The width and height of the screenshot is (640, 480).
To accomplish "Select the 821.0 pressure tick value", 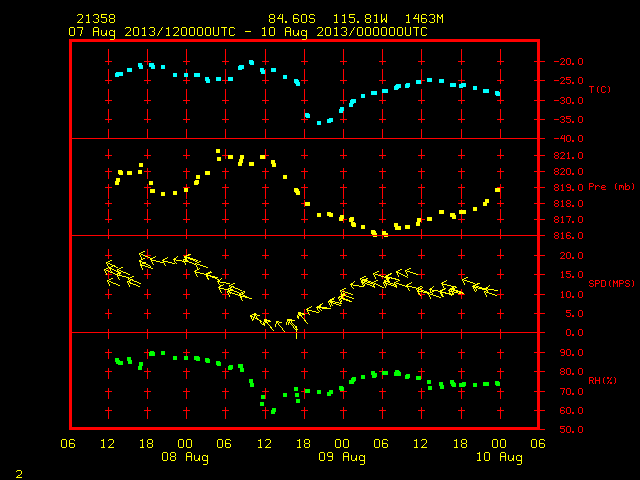I will coord(569,156).
